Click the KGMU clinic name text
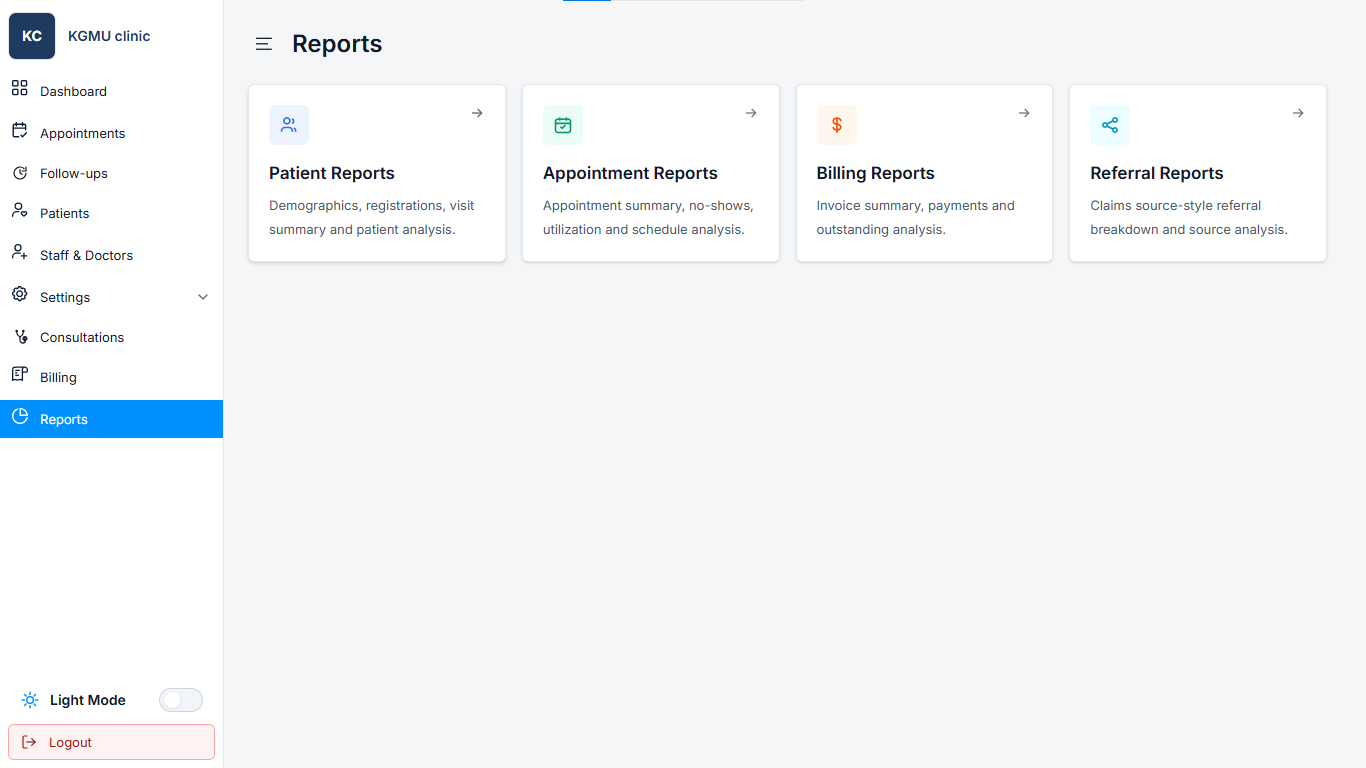This screenshot has height=768, width=1366. pyautogui.click(x=109, y=36)
